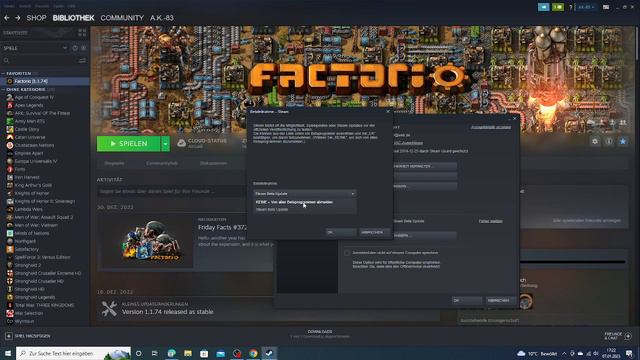The image size is (640, 360).
Task: Collapse the OHNE KATEGORIE category
Action: point(3,89)
